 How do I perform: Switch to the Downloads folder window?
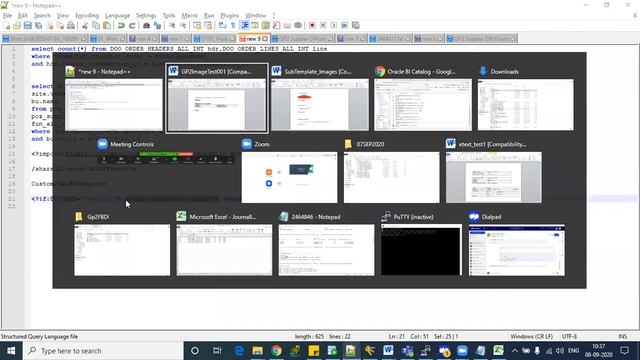pyautogui.click(x=526, y=98)
